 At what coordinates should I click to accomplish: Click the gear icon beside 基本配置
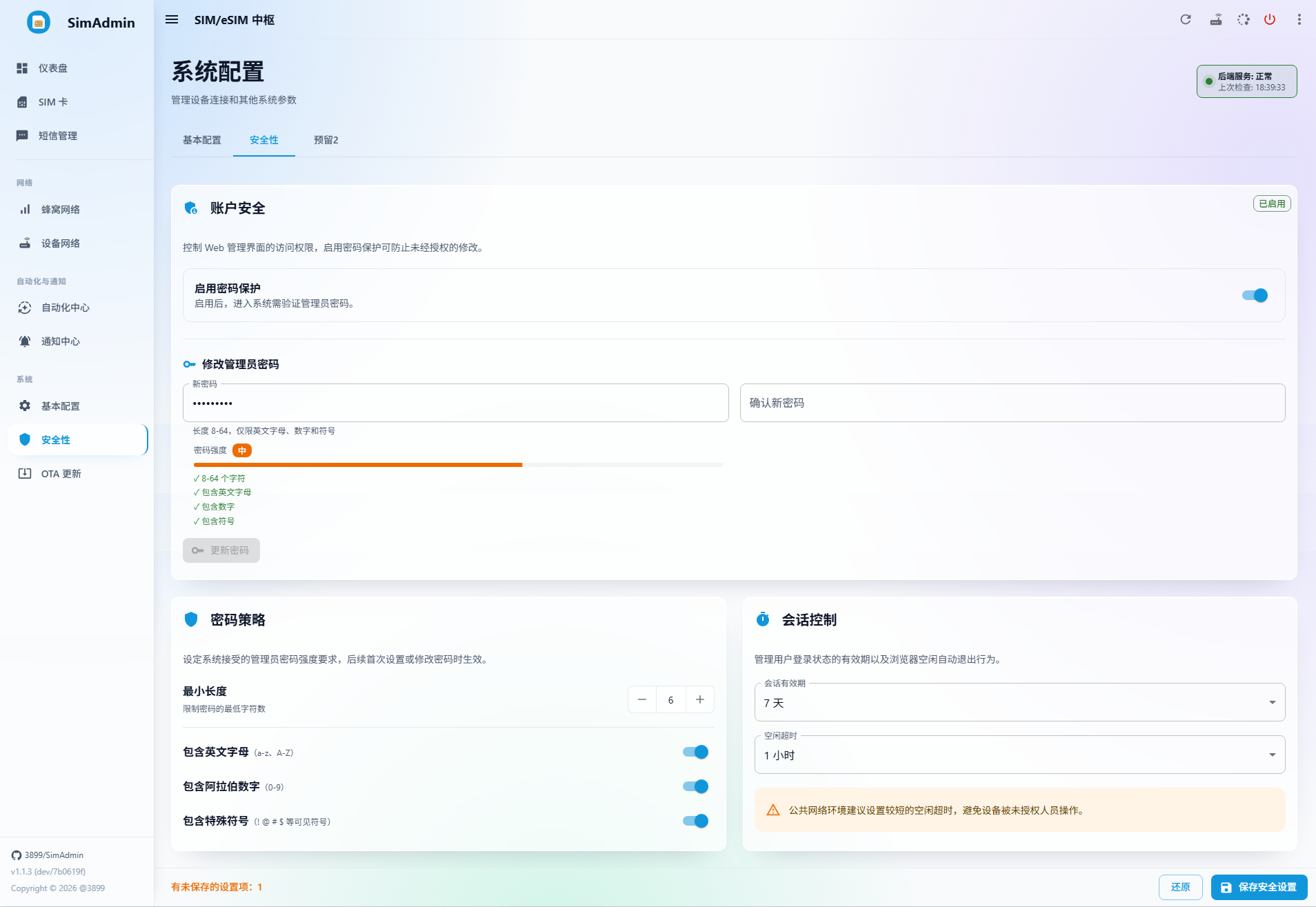click(x=25, y=406)
